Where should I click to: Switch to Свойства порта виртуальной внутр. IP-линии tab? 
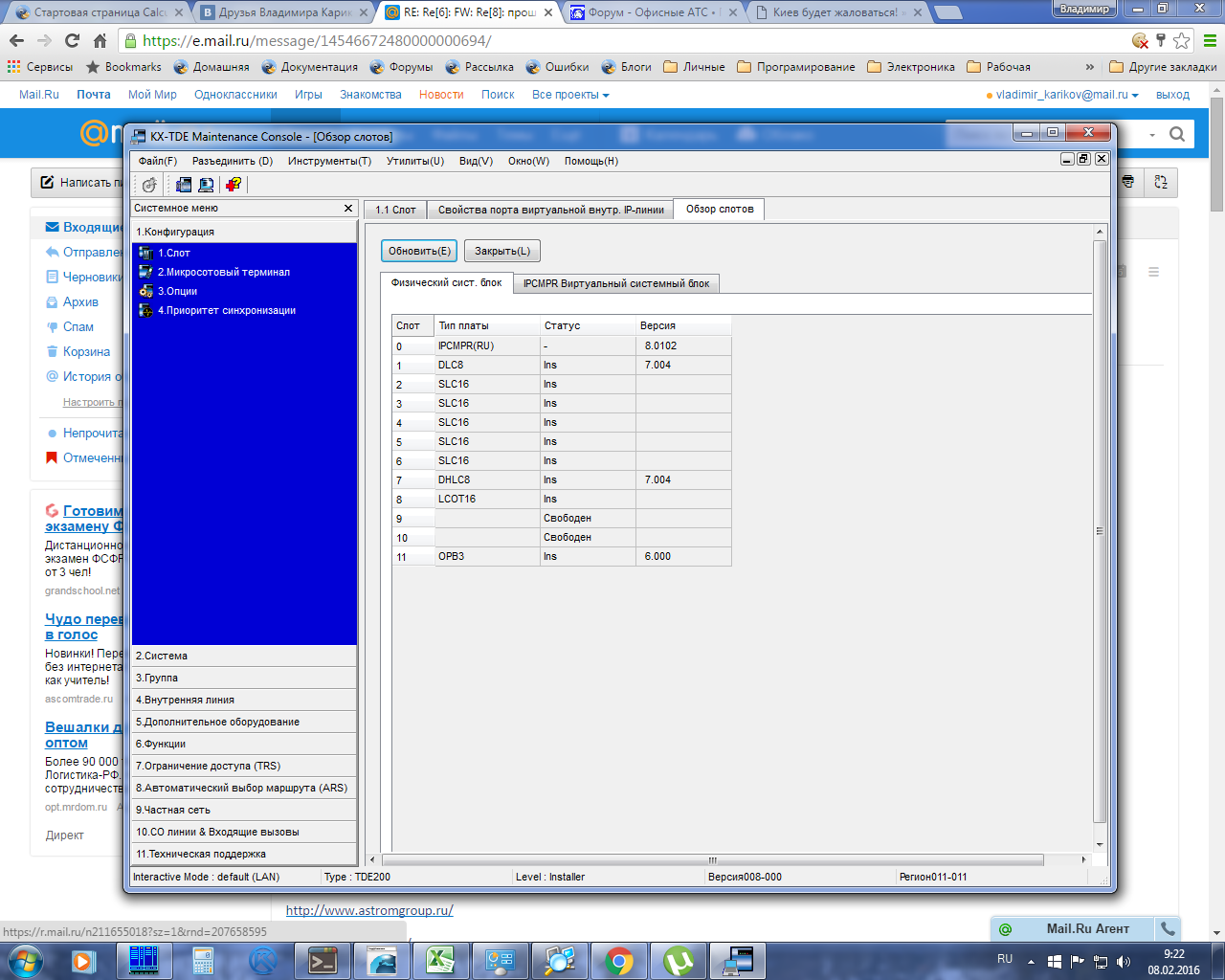(550, 210)
